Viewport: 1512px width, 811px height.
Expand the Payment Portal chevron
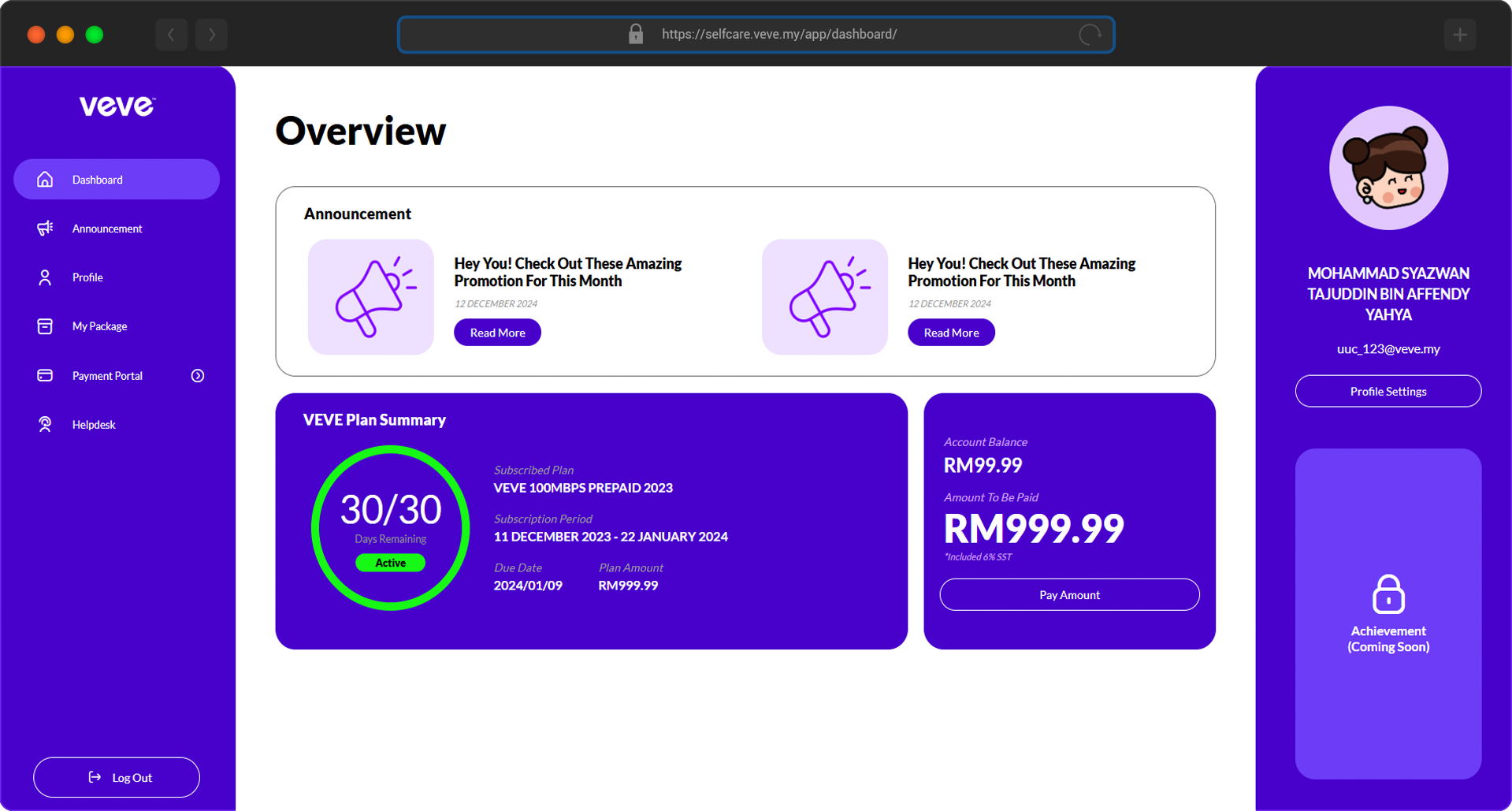tap(198, 375)
